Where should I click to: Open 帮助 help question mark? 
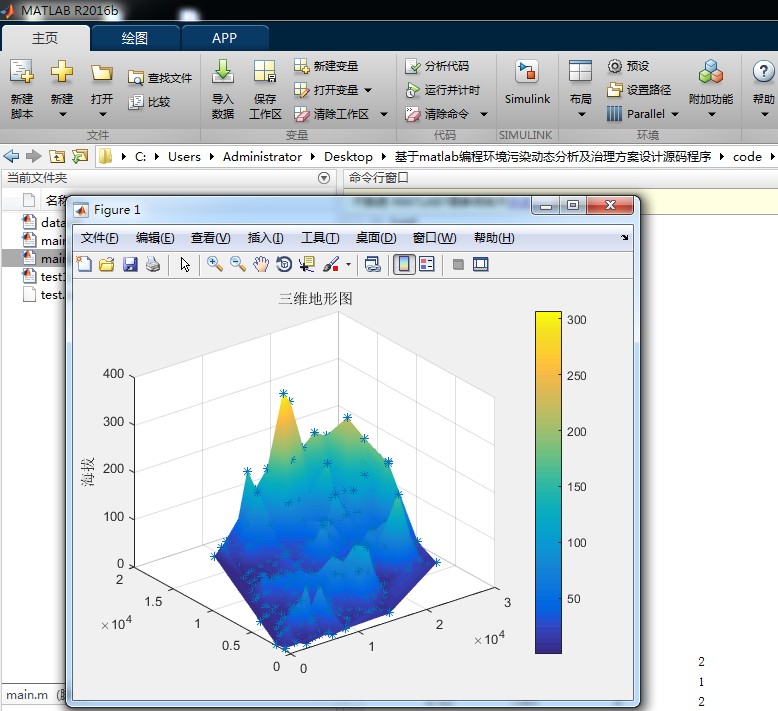[x=763, y=89]
